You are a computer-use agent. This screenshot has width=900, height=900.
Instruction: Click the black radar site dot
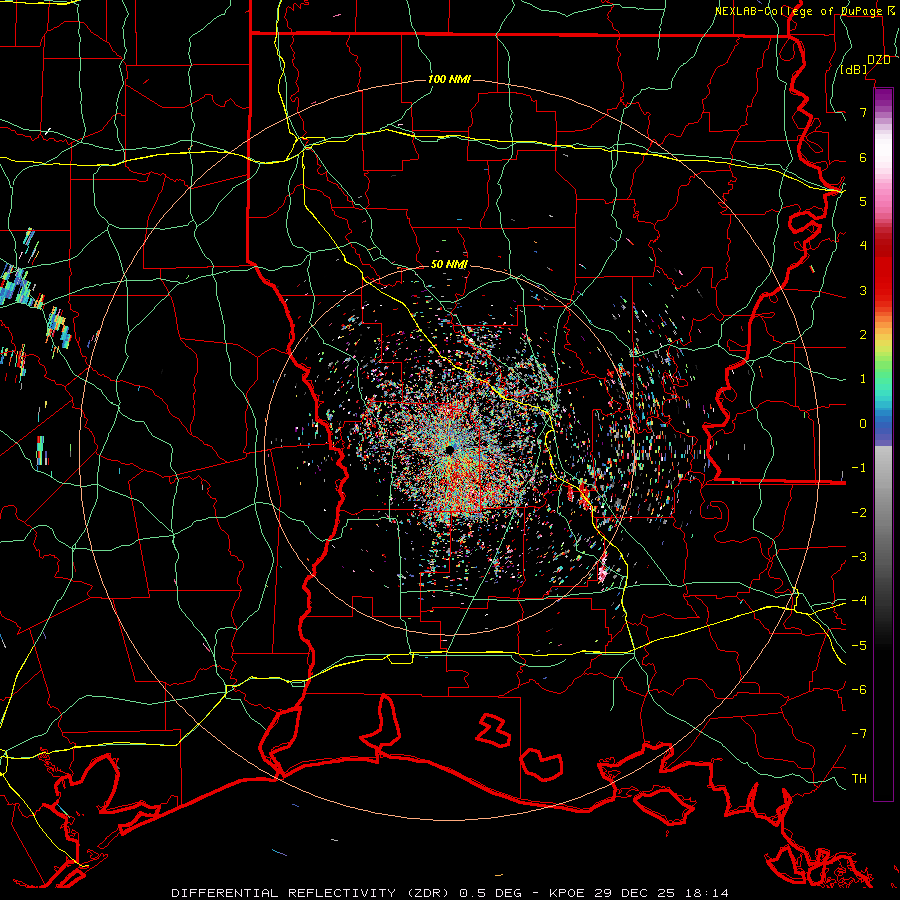(450, 449)
